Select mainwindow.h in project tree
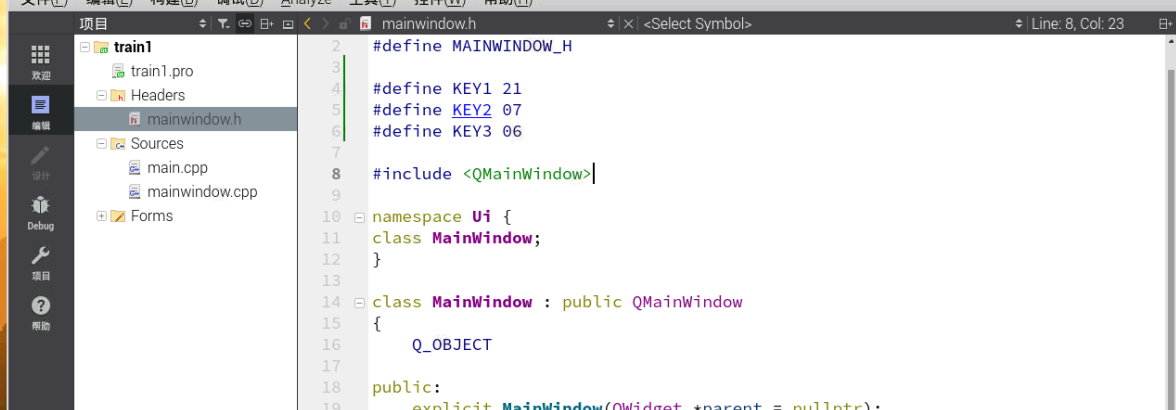 (194, 119)
